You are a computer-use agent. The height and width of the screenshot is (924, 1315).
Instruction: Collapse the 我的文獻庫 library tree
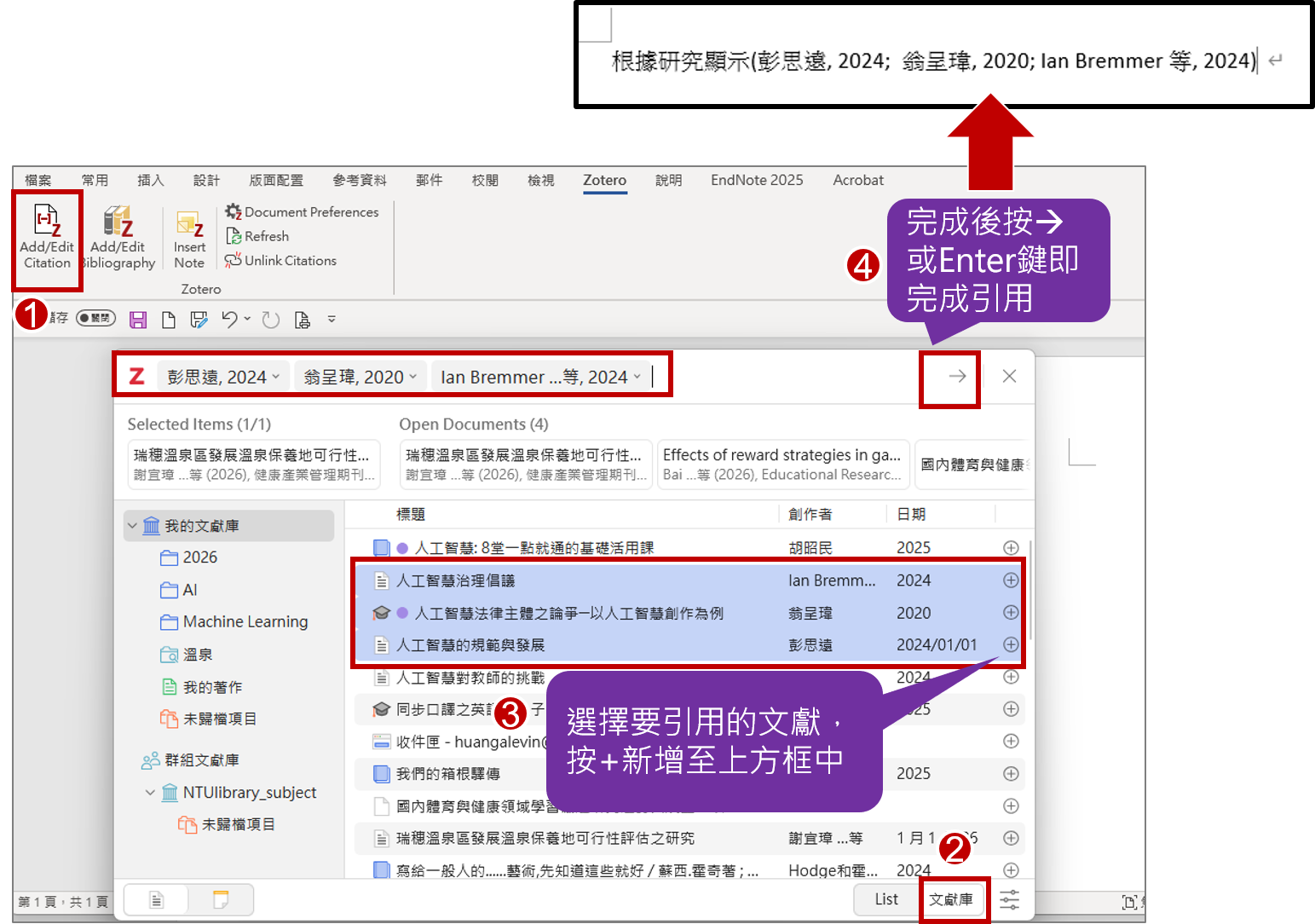point(132,526)
